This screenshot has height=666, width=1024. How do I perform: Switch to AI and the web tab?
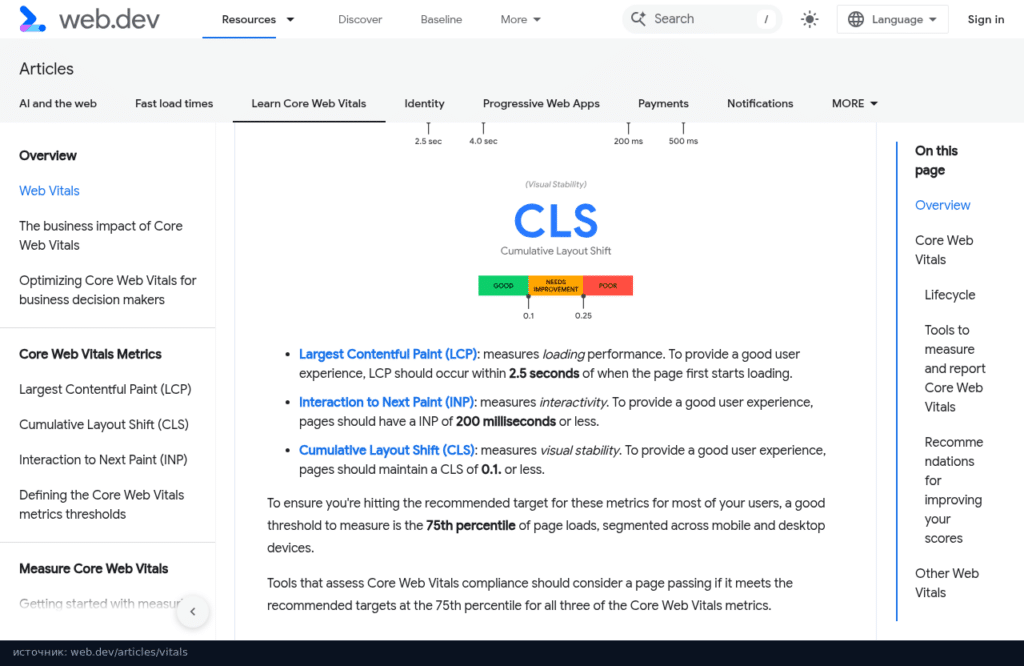[x=58, y=103]
